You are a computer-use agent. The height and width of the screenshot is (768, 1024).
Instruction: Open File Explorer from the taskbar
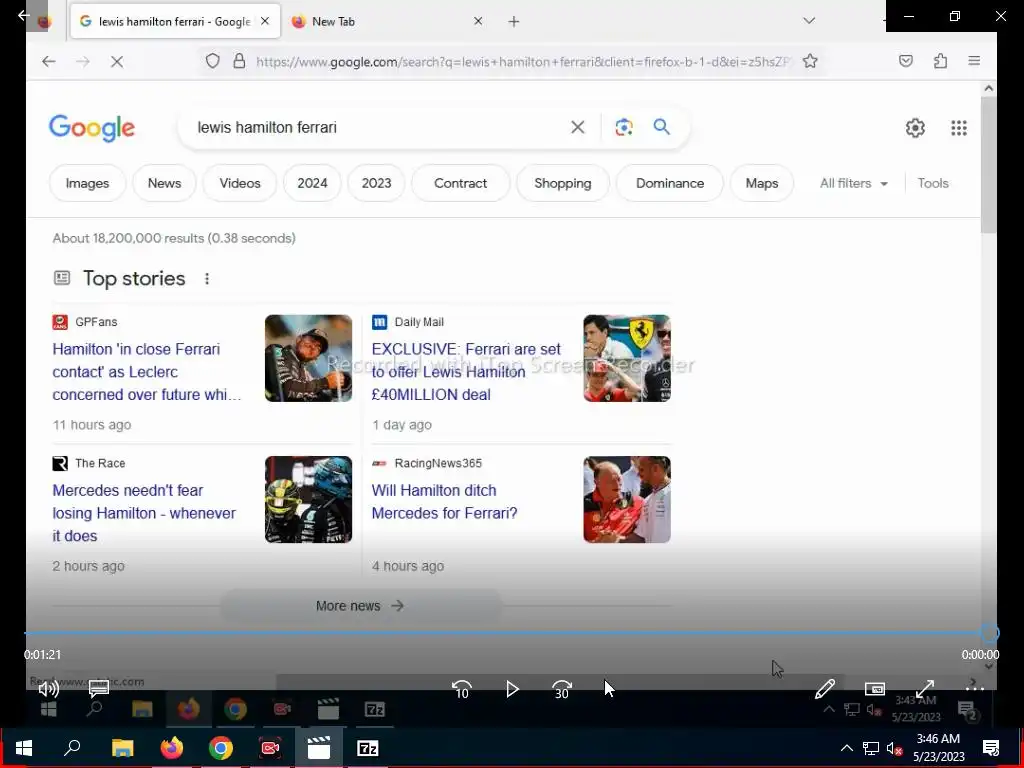coord(122,748)
